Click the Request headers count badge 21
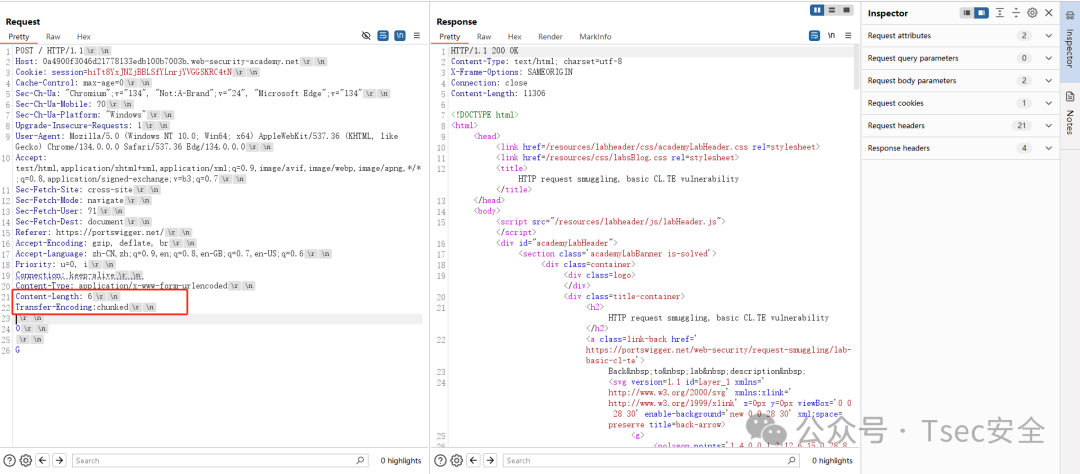1080x474 pixels. click(1023, 125)
